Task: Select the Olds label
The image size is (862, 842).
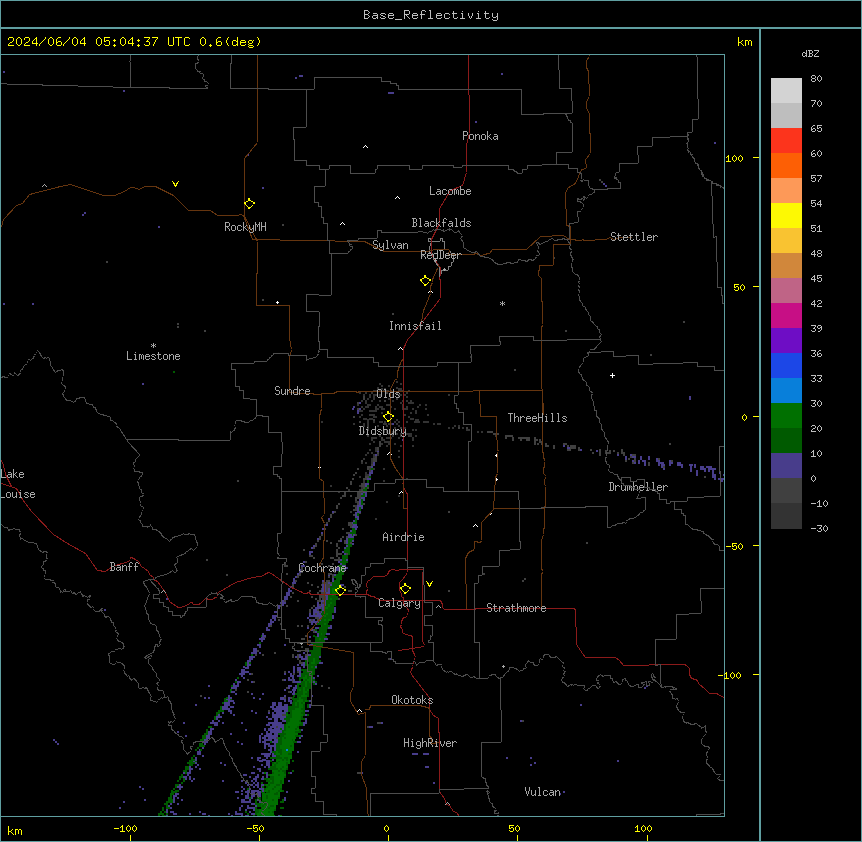Action: pos(388,394)
